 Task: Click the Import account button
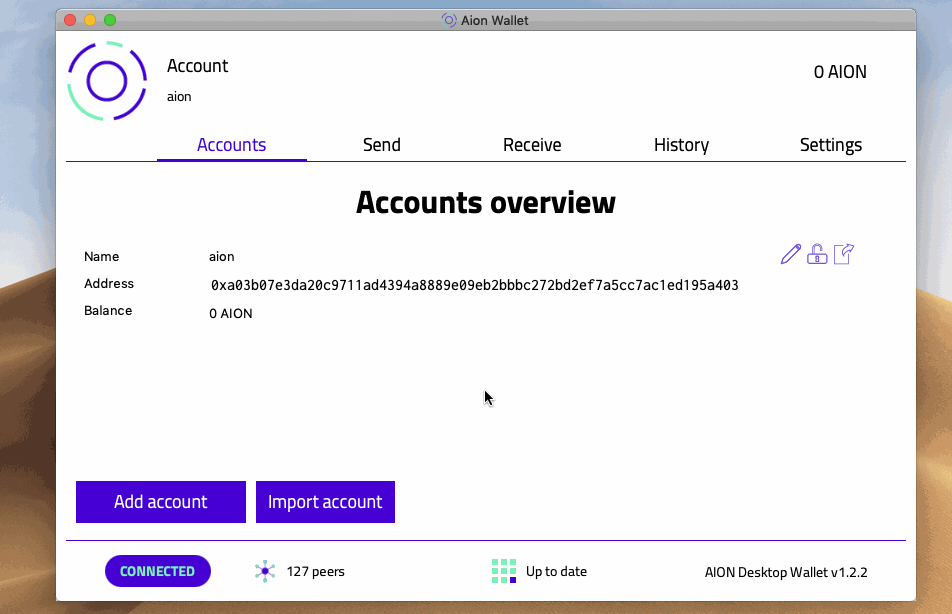325,502
